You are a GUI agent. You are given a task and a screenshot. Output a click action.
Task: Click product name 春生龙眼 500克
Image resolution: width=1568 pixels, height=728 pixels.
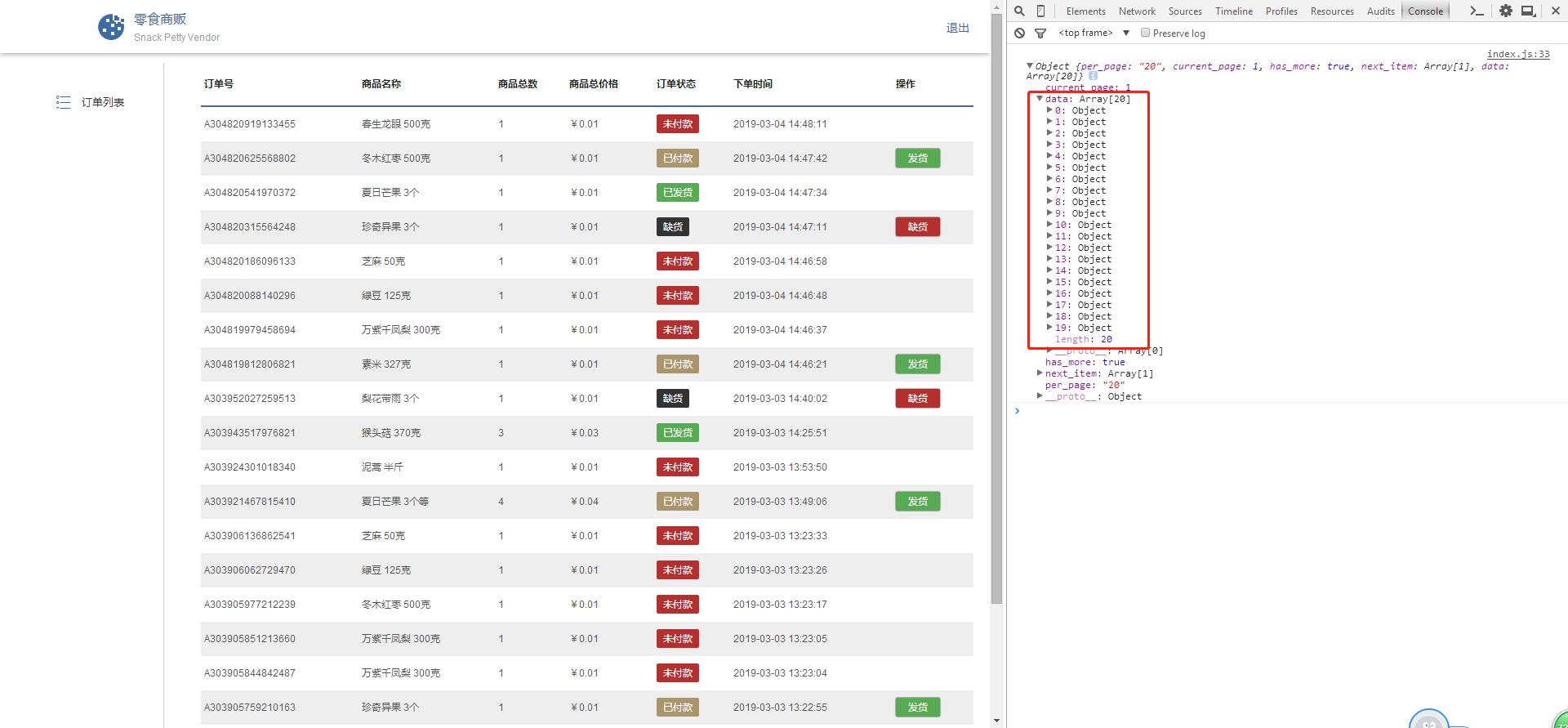coord(396,124)
